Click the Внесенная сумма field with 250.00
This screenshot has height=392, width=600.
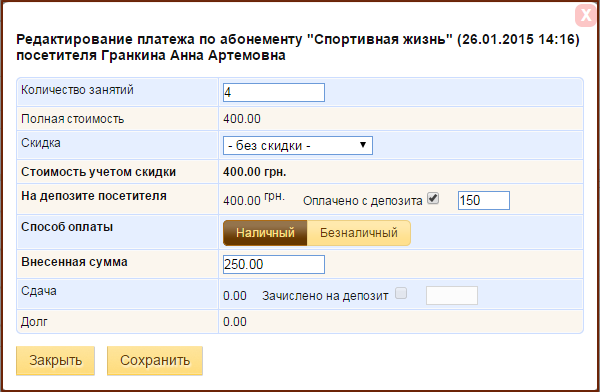[x=274, y=265]
